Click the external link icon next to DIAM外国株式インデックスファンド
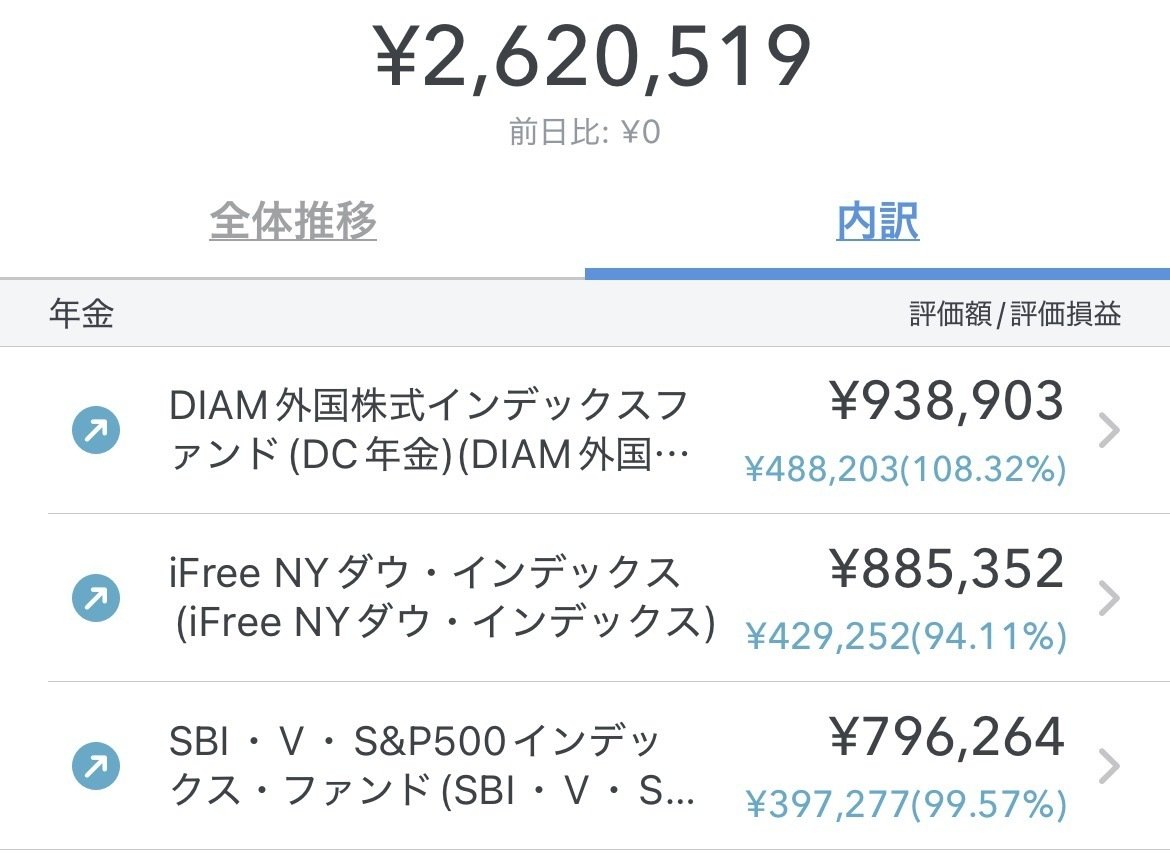The width and height of the screenshot is (1170, 857). [x=97, y=430]
